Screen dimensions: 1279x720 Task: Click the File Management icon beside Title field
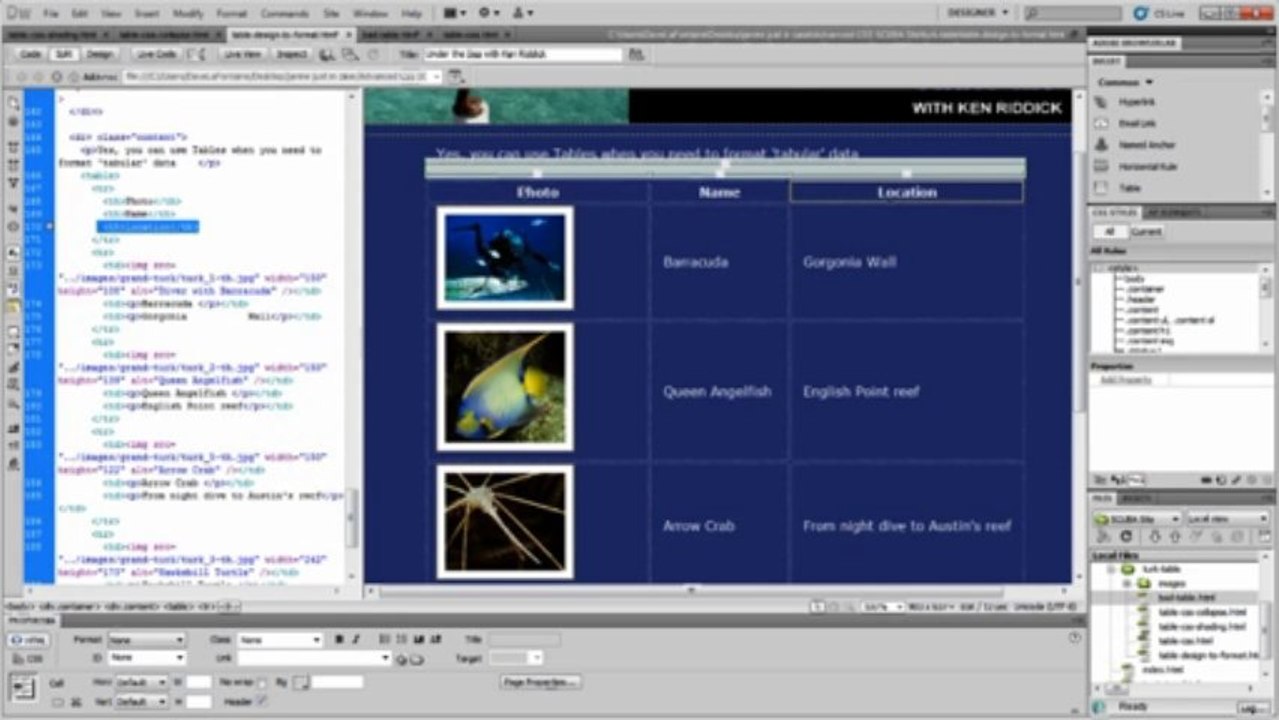pyautogui.click(x=636, y=54)
